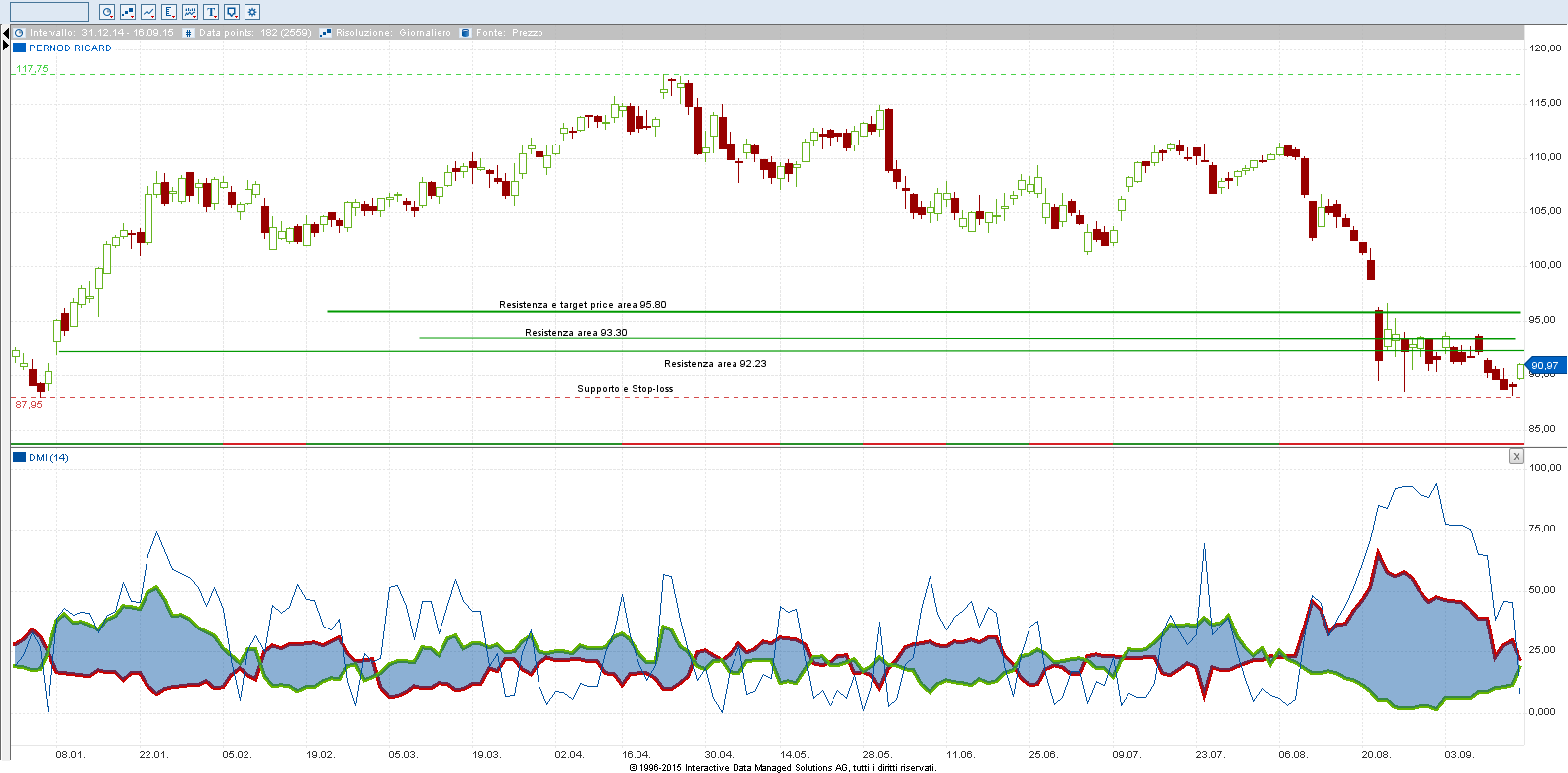
Task: Click the Supporto e Stop-loss label
Action: click(x=626, y=389)
